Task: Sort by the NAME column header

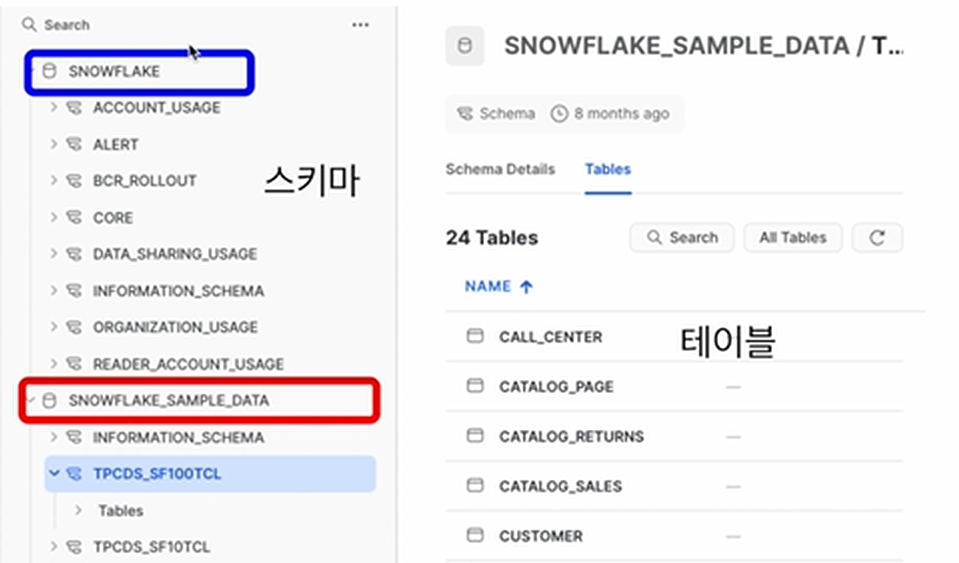Action: (487, 287)
